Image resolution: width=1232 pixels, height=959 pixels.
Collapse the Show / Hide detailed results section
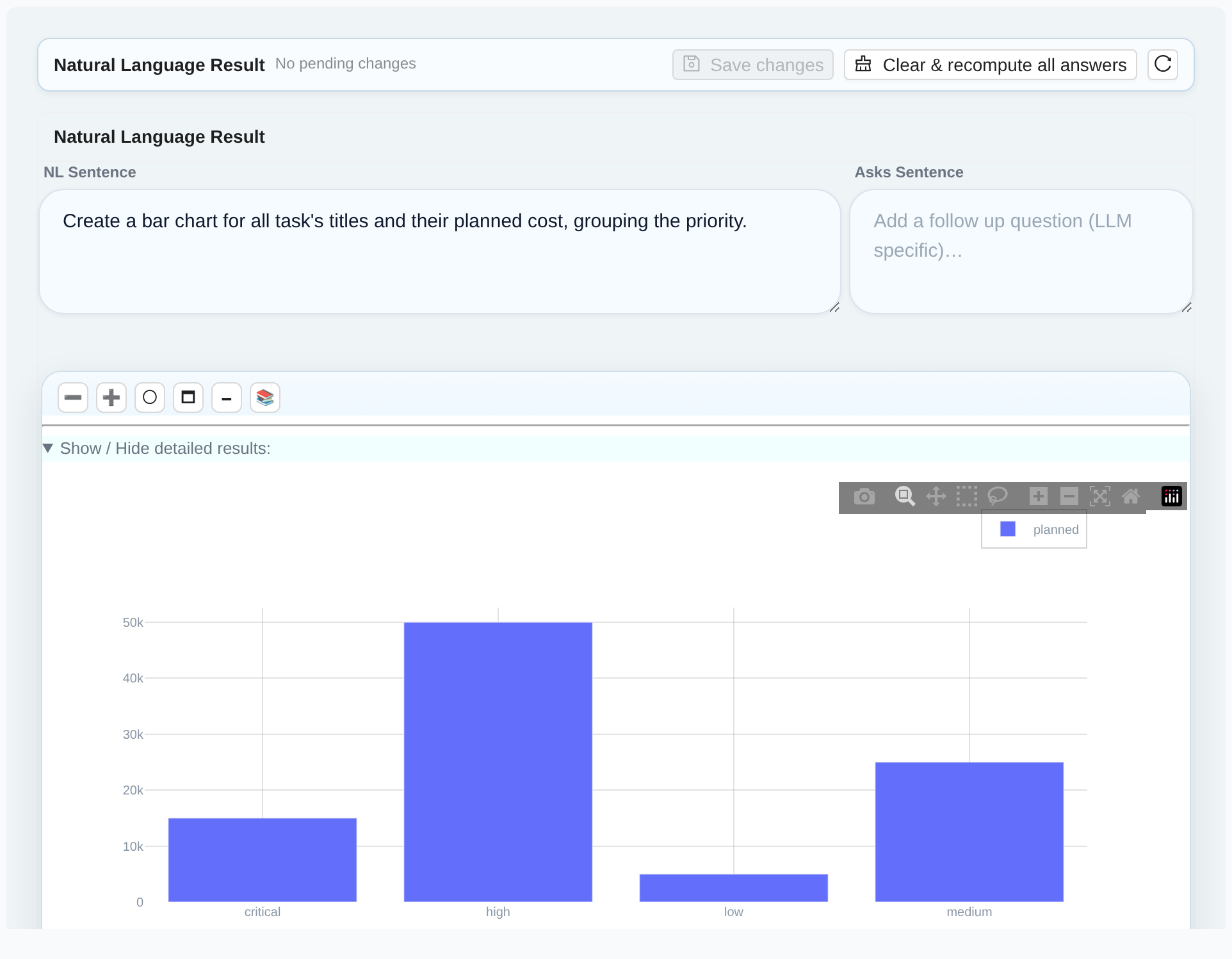(157, 449)
